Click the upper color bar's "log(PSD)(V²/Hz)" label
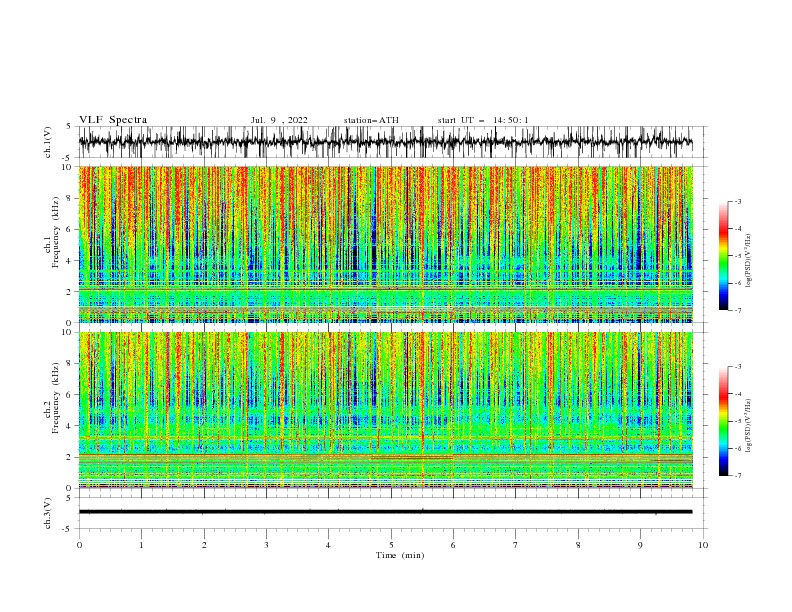Viewport: 792px width, 612px height. [x=748, y=261]
